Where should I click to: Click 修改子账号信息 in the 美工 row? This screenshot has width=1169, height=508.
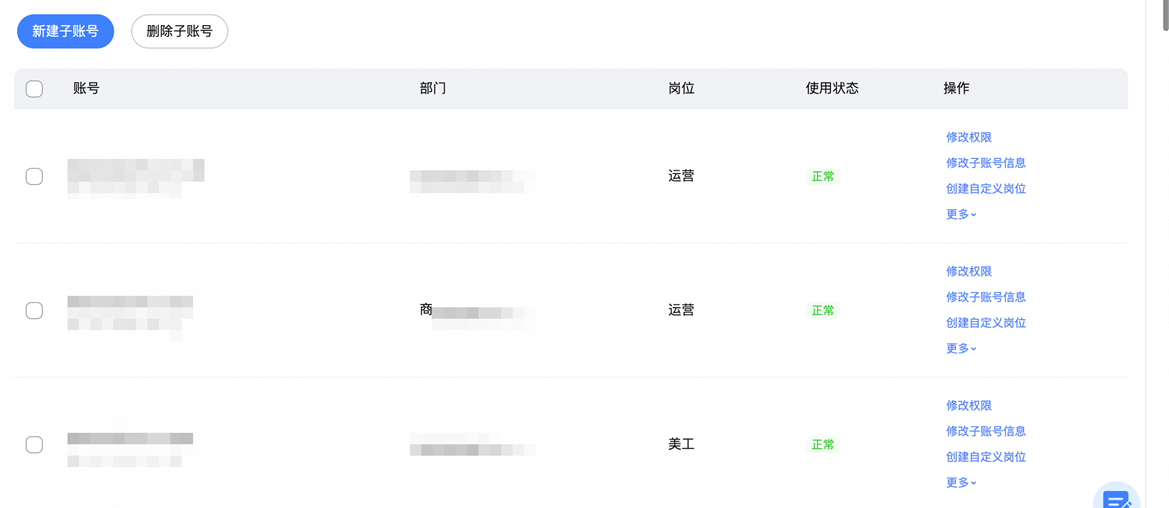[x=986, y=431]
